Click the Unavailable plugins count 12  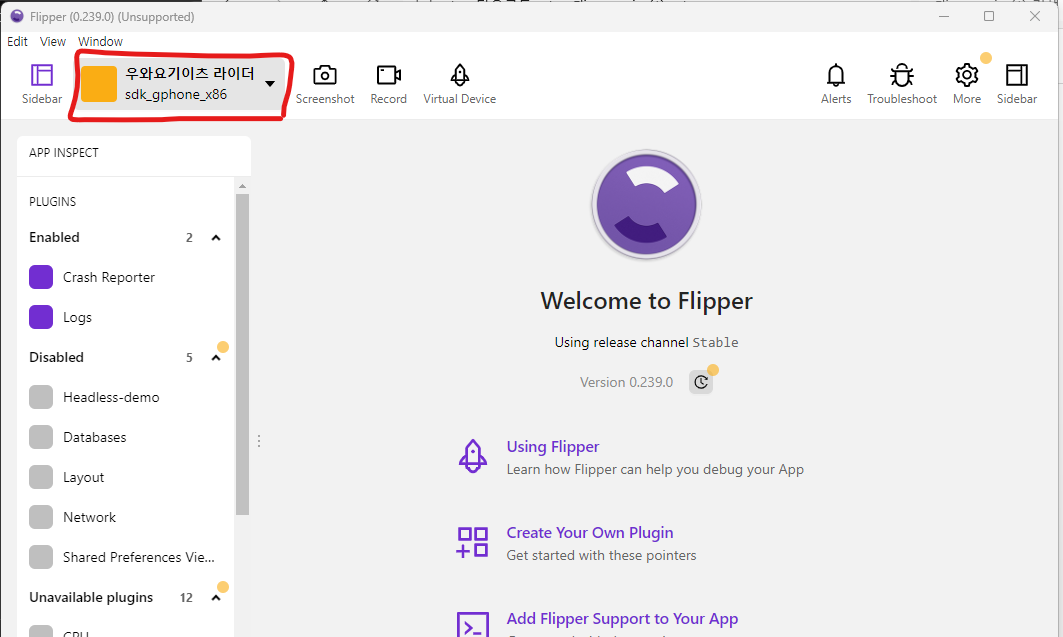(186, 598)
